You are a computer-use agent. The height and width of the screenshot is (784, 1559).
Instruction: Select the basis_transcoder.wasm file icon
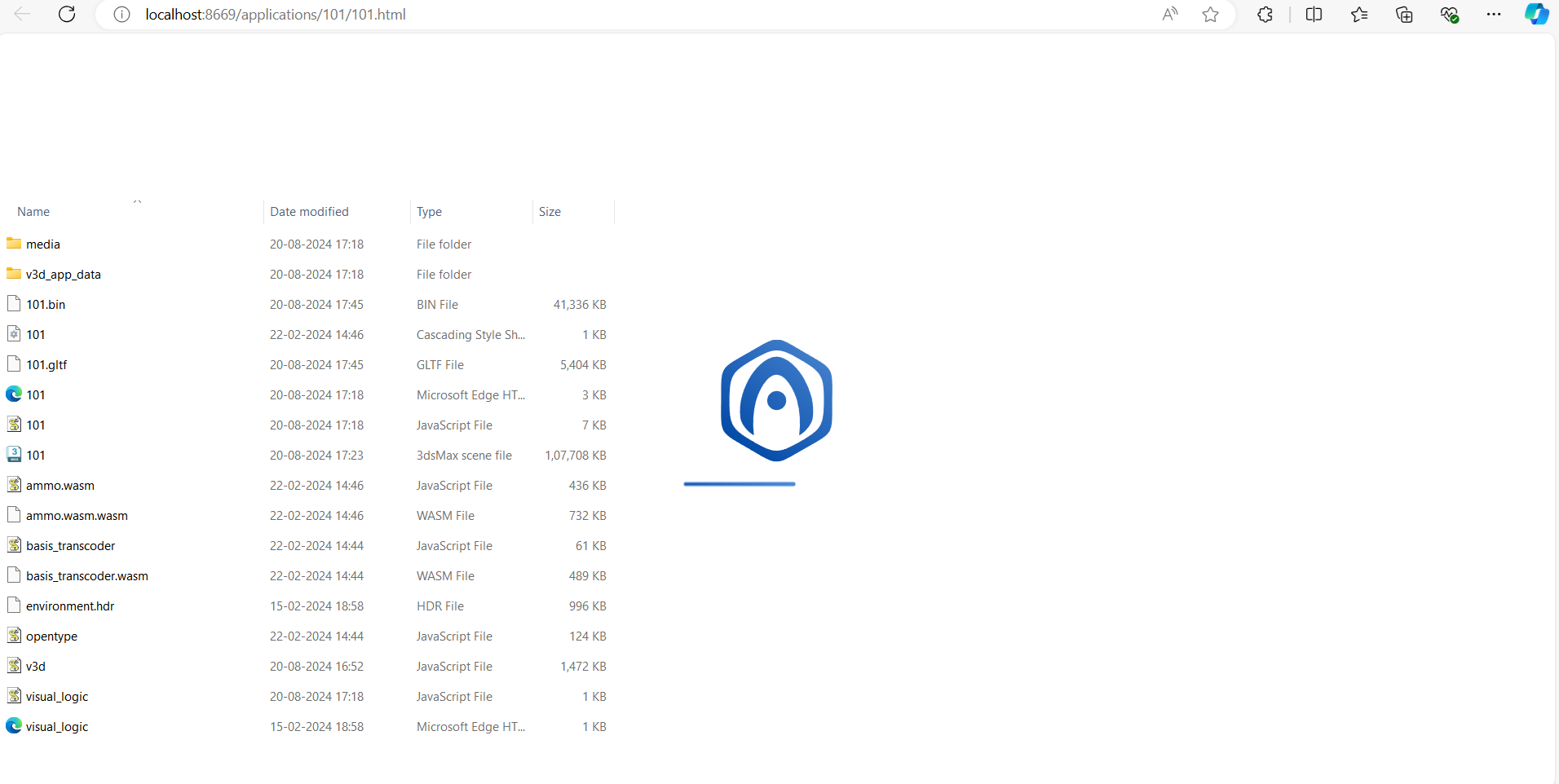point(14,575)
